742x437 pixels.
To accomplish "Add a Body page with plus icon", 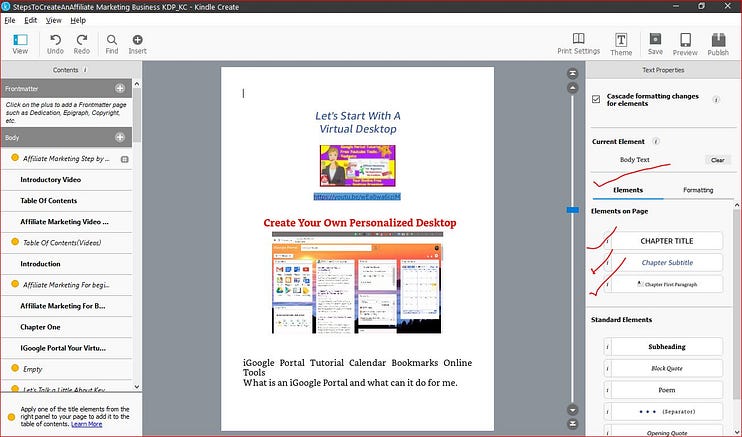I will pyautogui.click(x=120, y=137).
